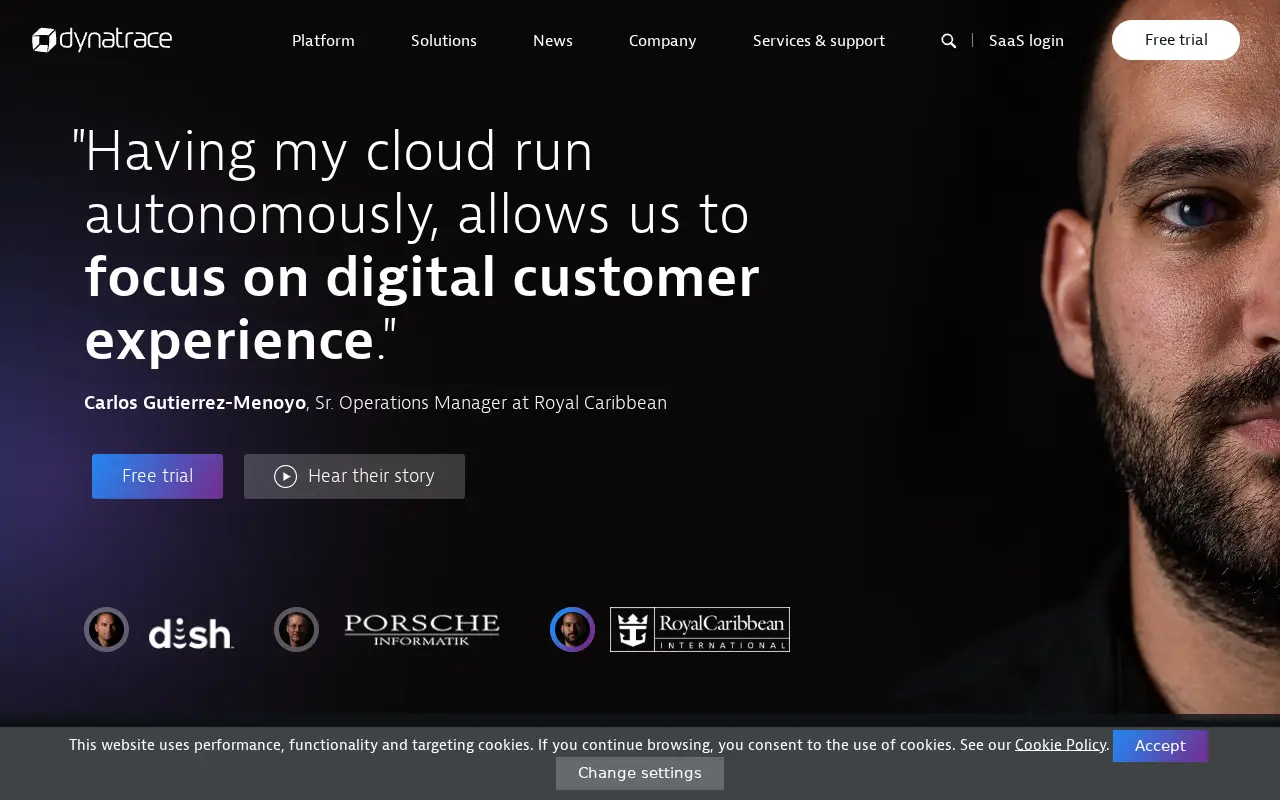The image size is (1280, 800).
Task: Accept the cookie notice
Action: coord(1160,746)
